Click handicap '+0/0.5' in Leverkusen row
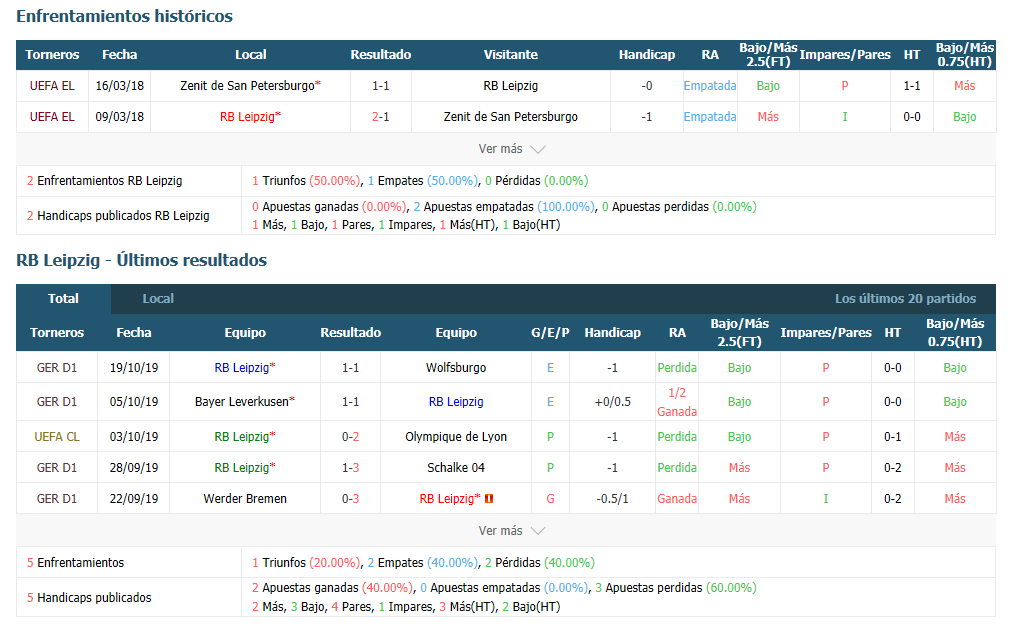1014x624 pixels. pos(612,402)
